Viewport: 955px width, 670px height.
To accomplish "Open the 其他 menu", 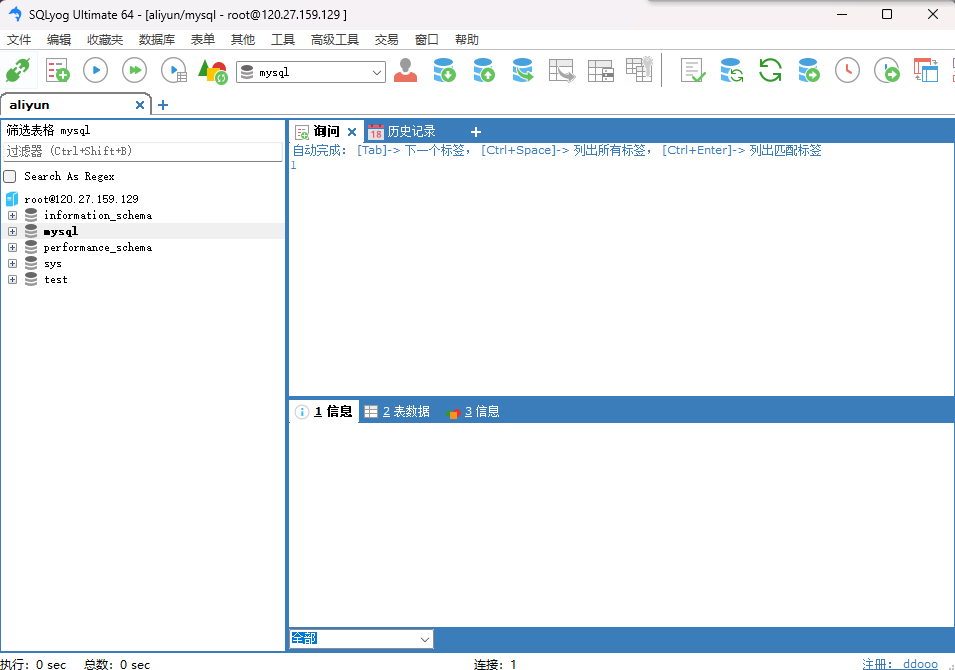I will pos(243,40).
